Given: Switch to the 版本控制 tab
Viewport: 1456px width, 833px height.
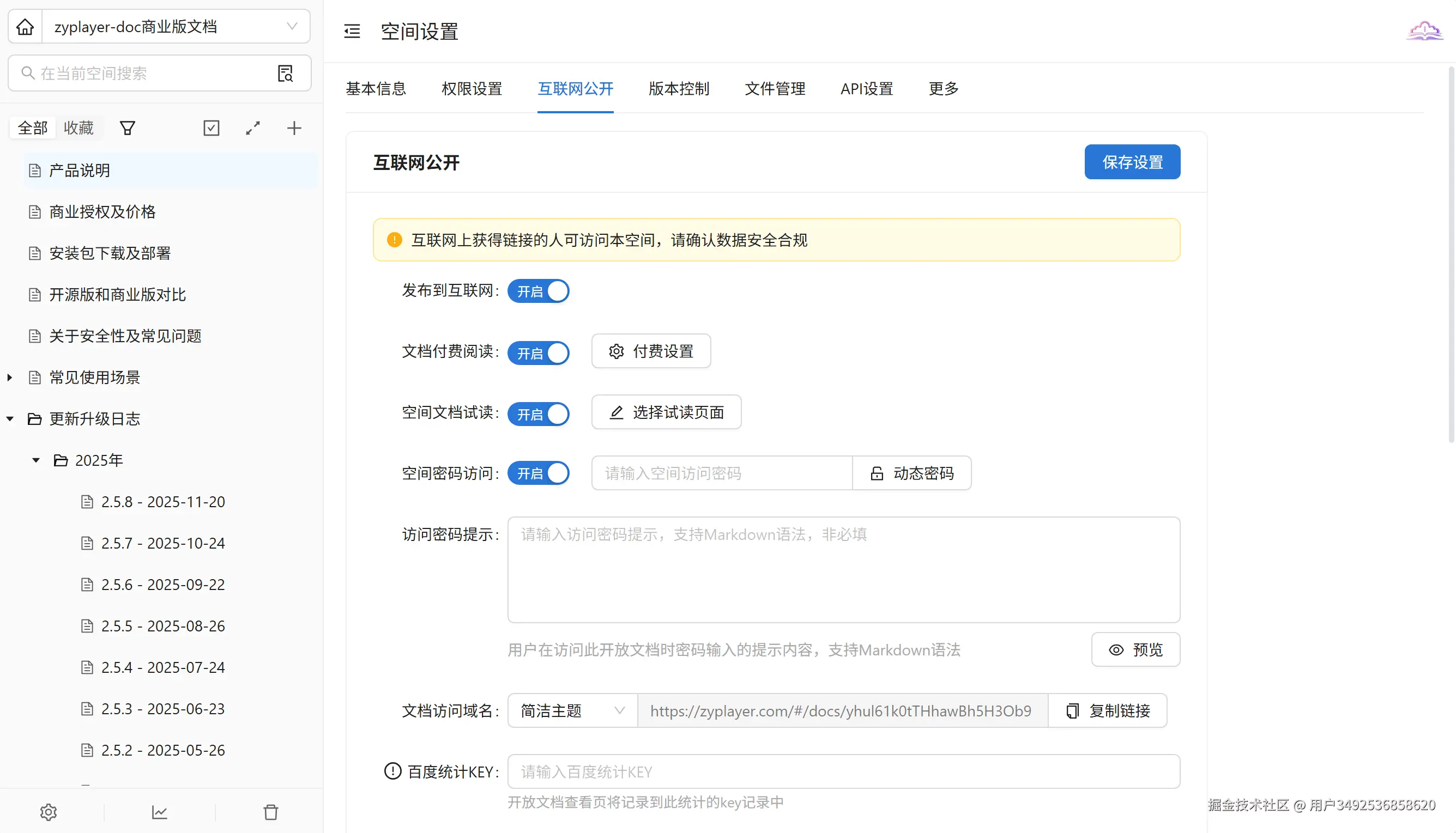Looking at the screenshot, I should point(679,89).
